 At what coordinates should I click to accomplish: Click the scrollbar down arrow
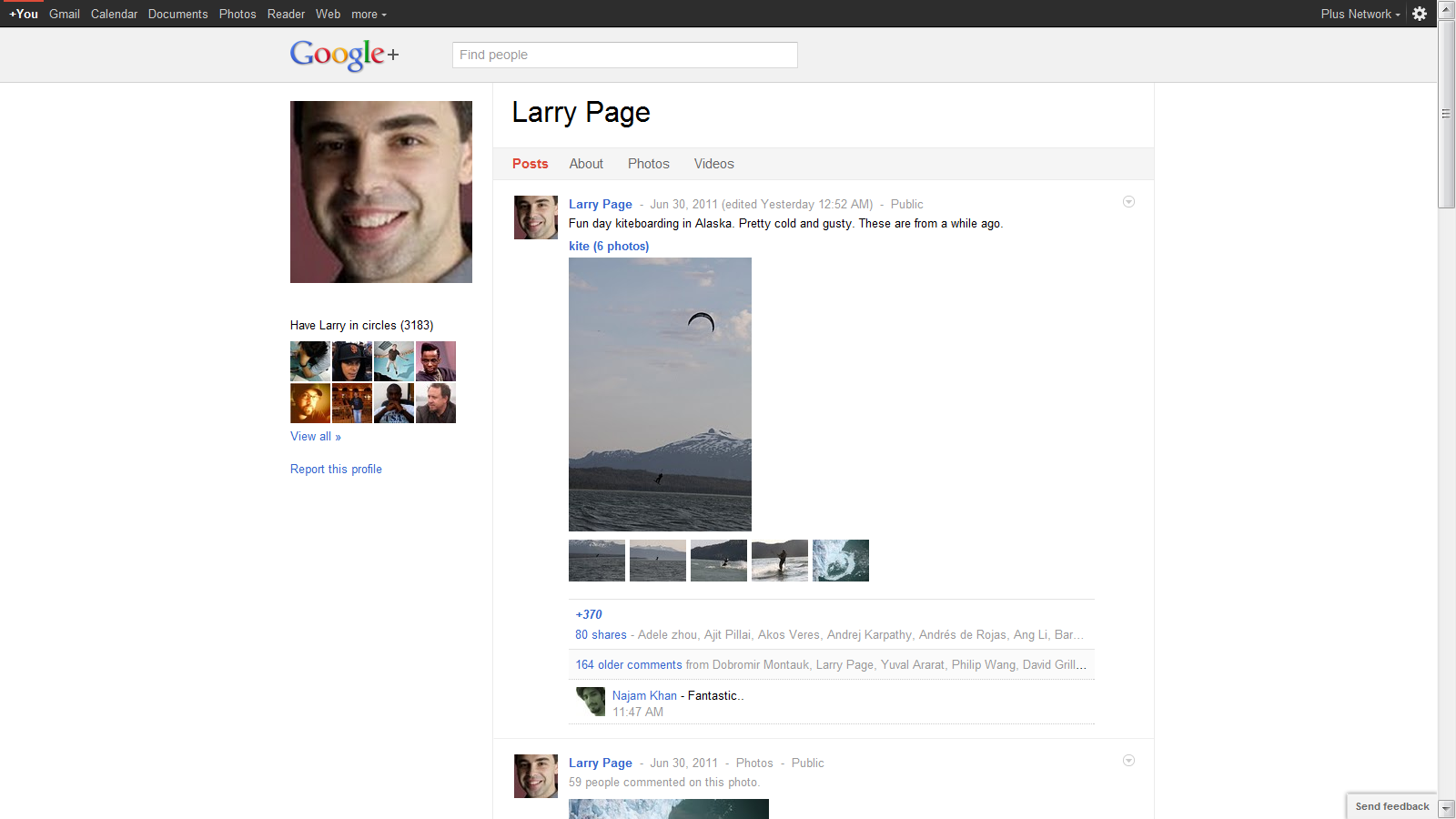1447,809
